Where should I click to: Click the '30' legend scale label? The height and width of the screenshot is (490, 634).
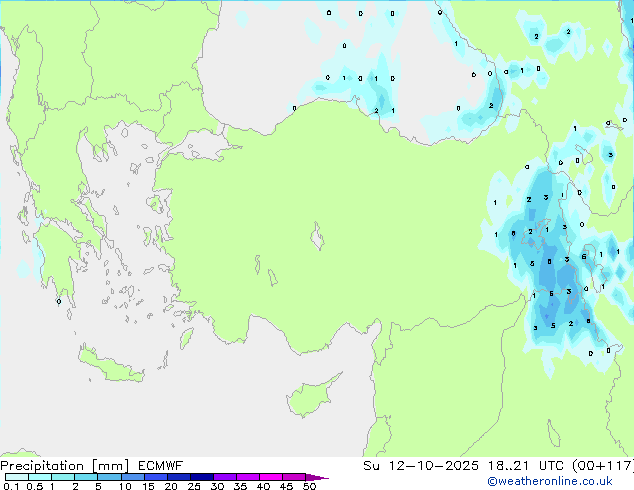217,486
